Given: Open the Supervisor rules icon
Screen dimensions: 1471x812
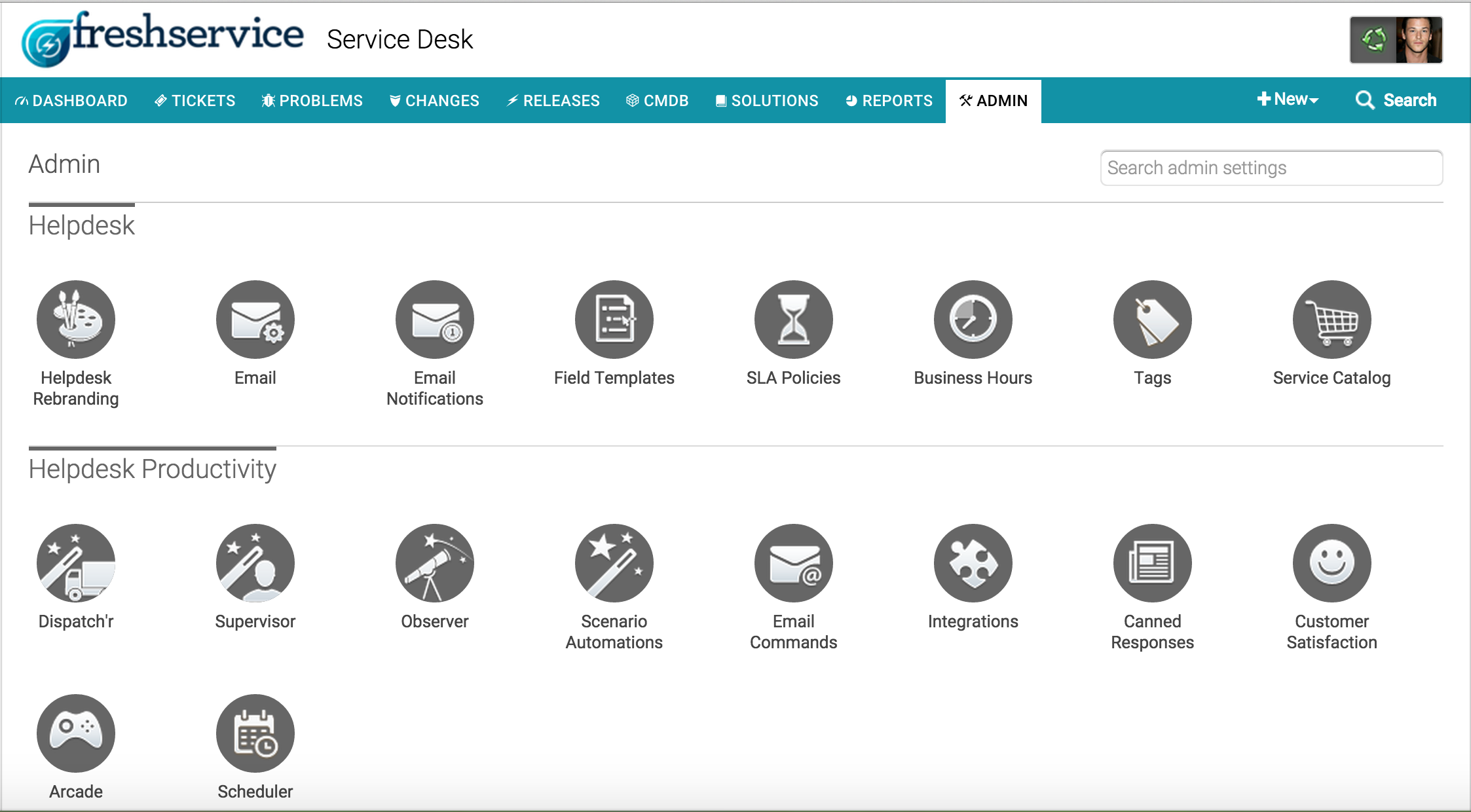Looking at the screenshot, I should click(x=255, y=563).
